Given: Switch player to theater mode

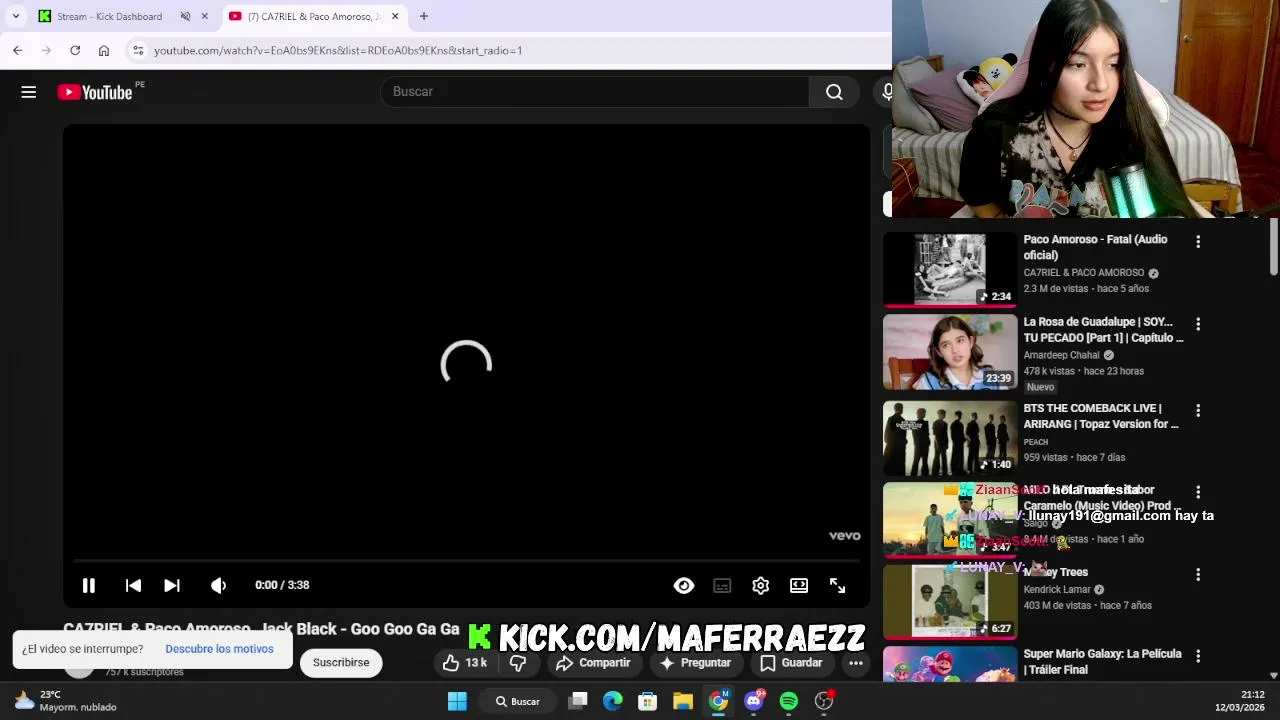Looking at the screenshot, I should (799, 586).
